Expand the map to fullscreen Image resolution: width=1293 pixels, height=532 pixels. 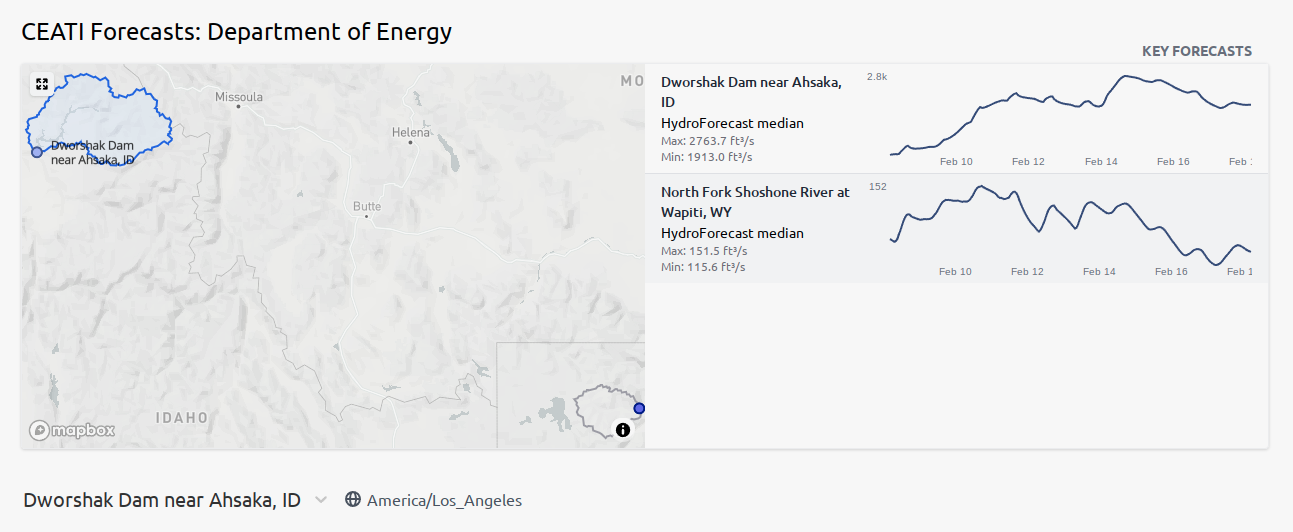(42, 85)
